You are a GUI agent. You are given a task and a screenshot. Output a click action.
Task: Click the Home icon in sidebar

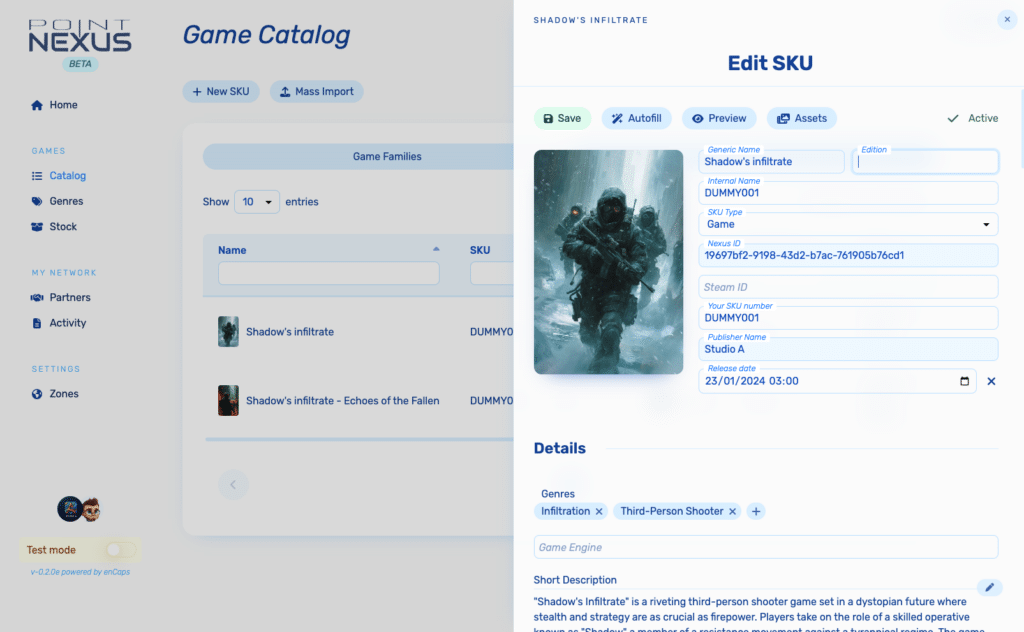pyautogui.click(x=37, y=105)
